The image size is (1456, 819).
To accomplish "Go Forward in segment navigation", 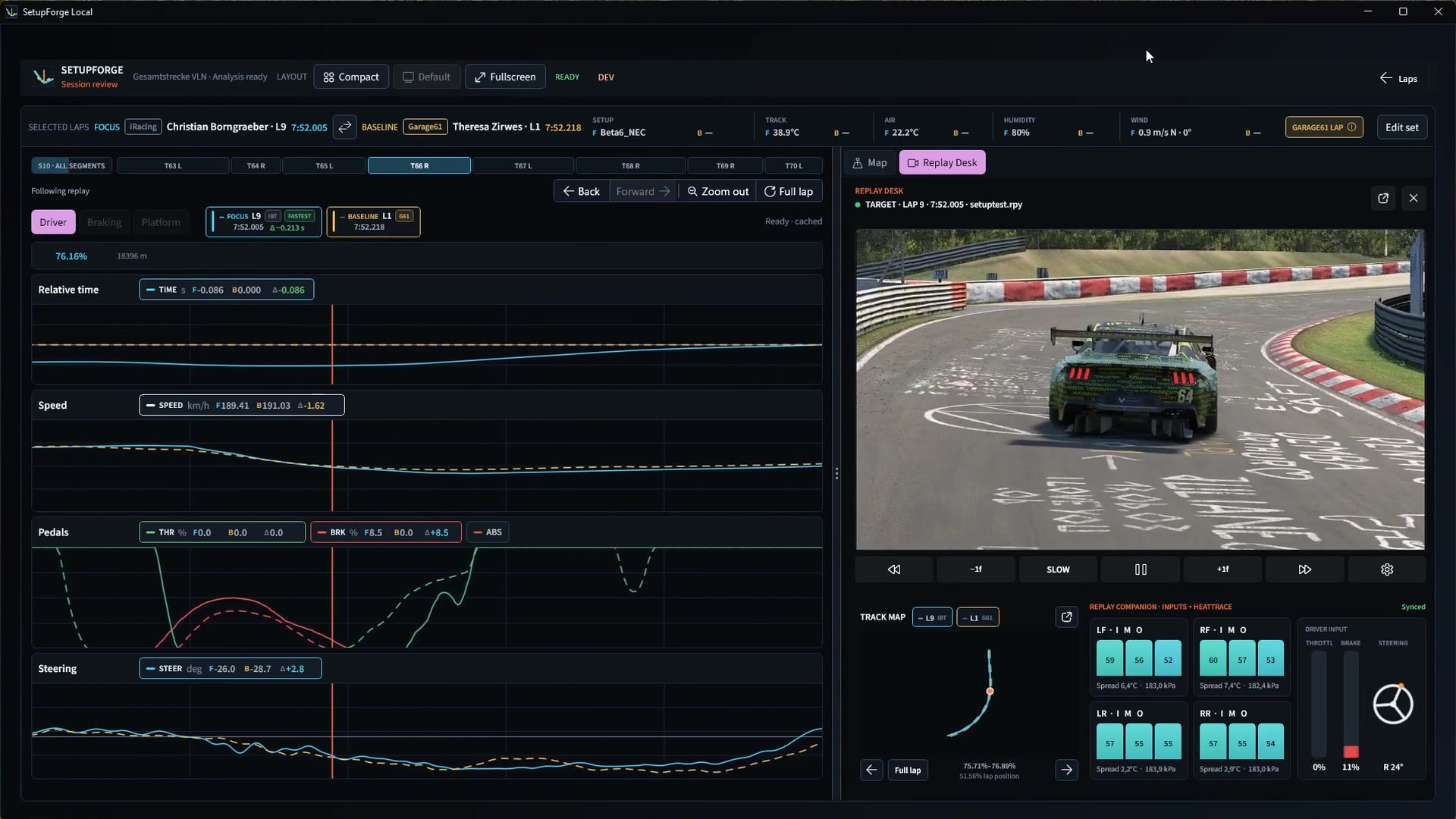I will [x=643, y=192].
